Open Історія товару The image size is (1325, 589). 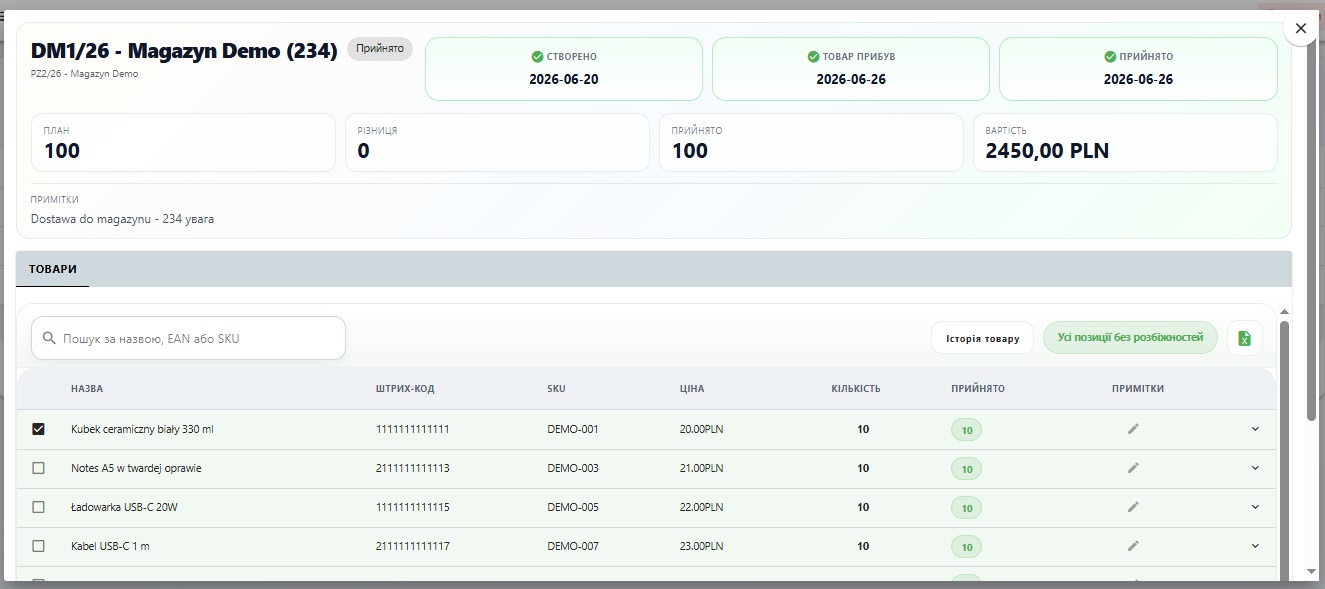(982, 338)
